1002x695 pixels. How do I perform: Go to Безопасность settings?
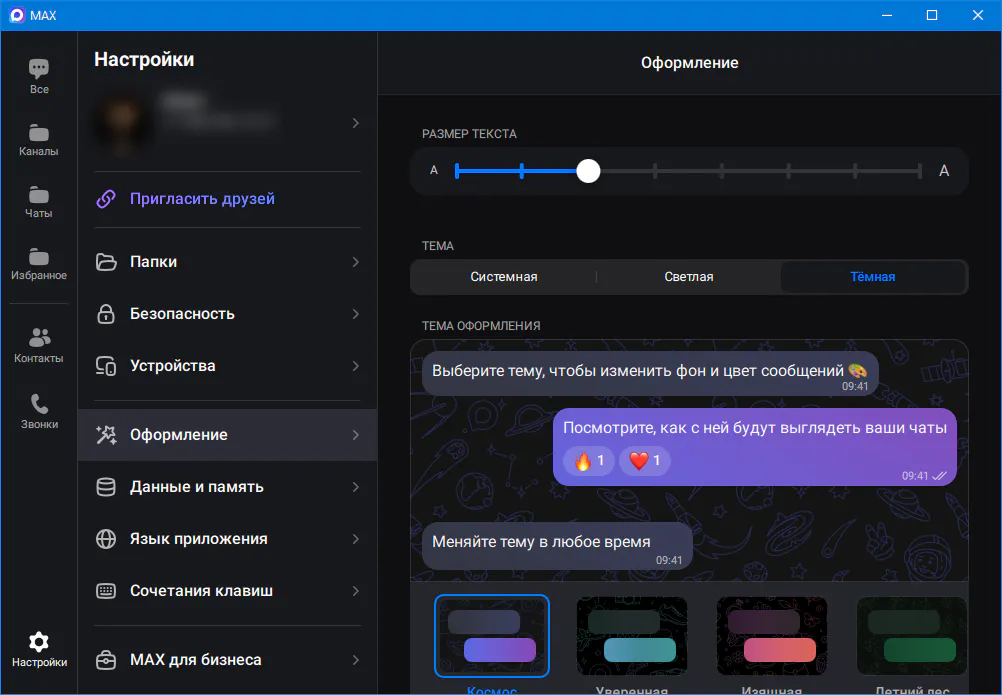click(x=227, y=314)
